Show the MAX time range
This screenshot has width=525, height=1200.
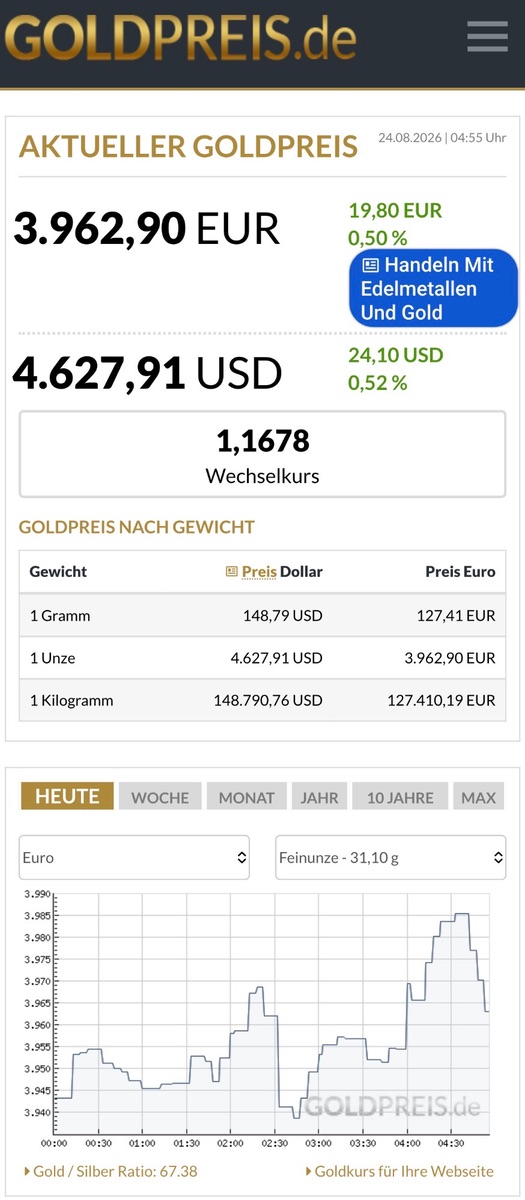click(479, 796)
